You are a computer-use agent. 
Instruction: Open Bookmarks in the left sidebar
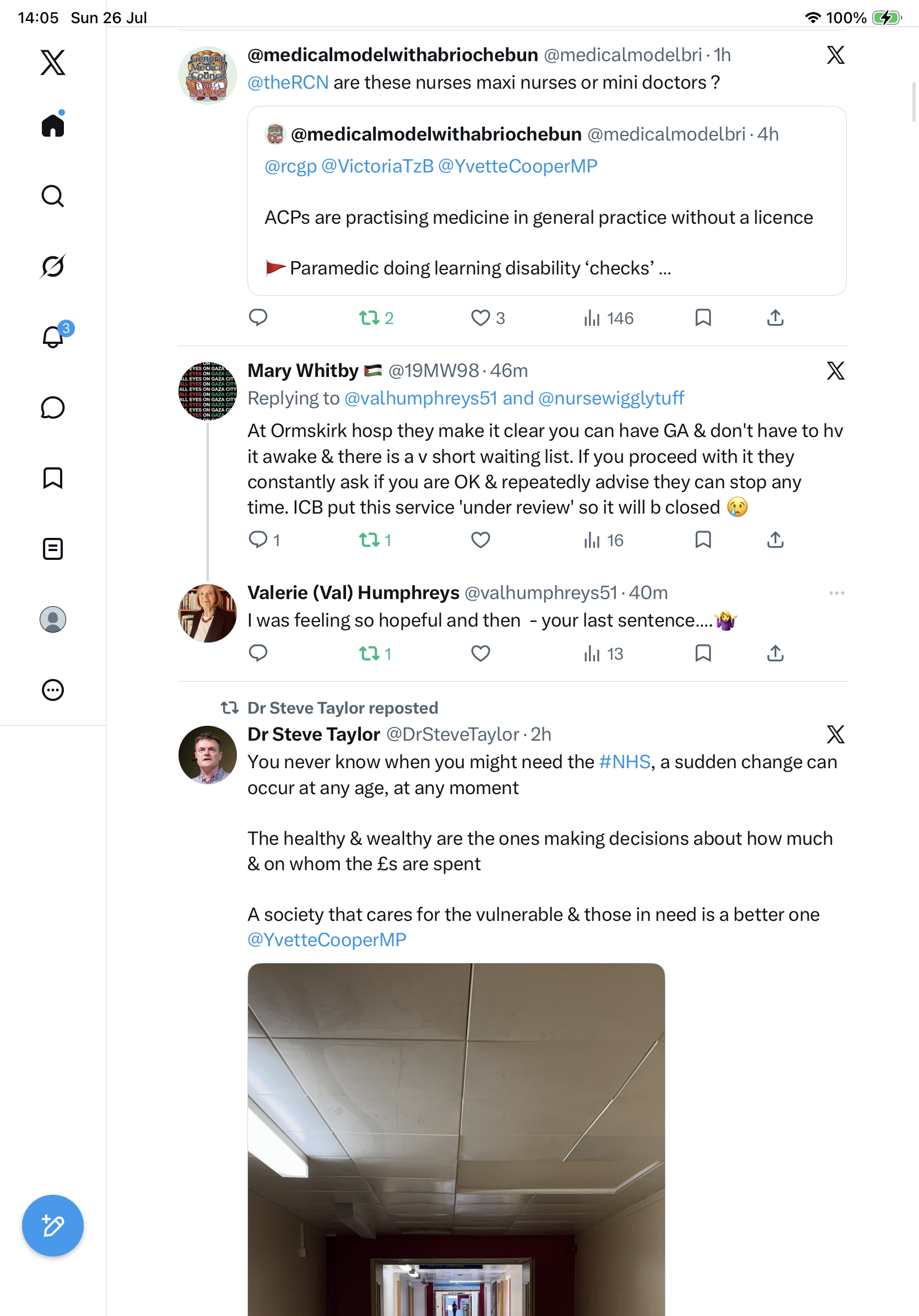point(53,478)
